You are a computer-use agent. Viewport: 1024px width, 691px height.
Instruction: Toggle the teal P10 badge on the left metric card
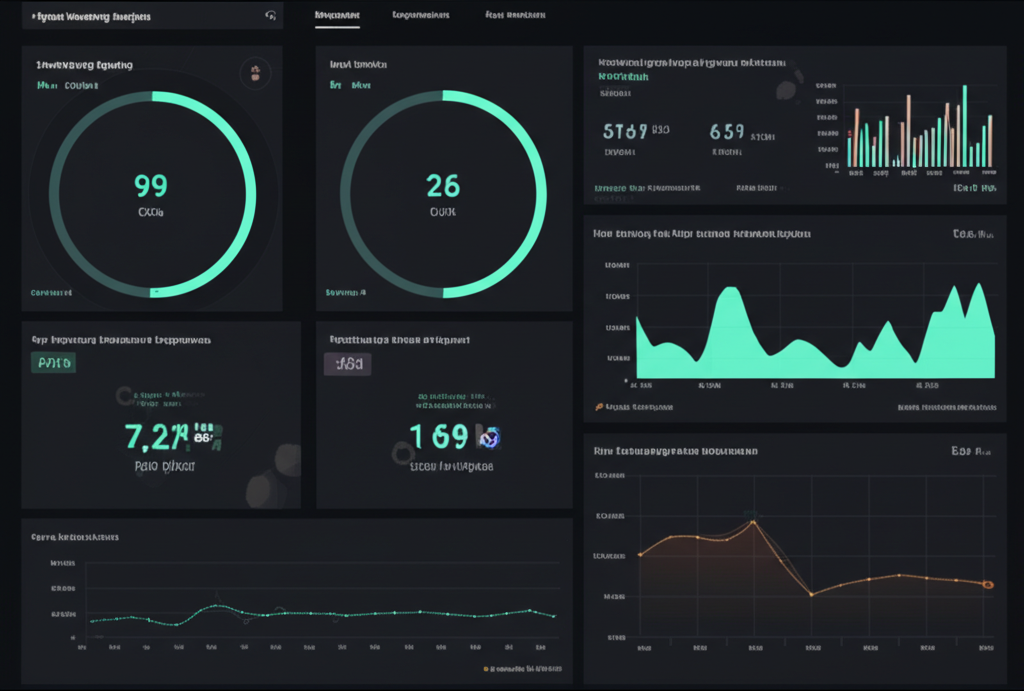[x=52, y=362]
